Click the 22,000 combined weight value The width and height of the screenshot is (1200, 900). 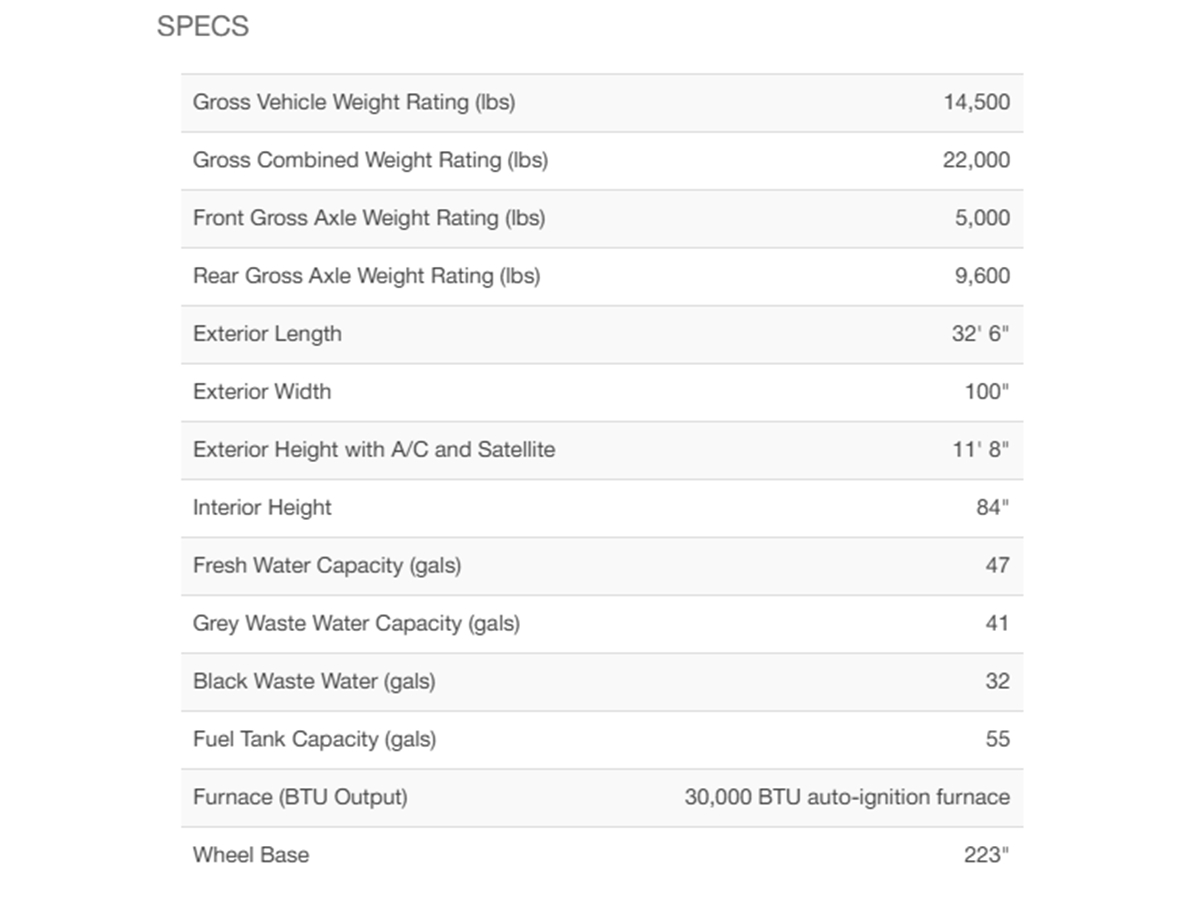(x=976, y=160)
